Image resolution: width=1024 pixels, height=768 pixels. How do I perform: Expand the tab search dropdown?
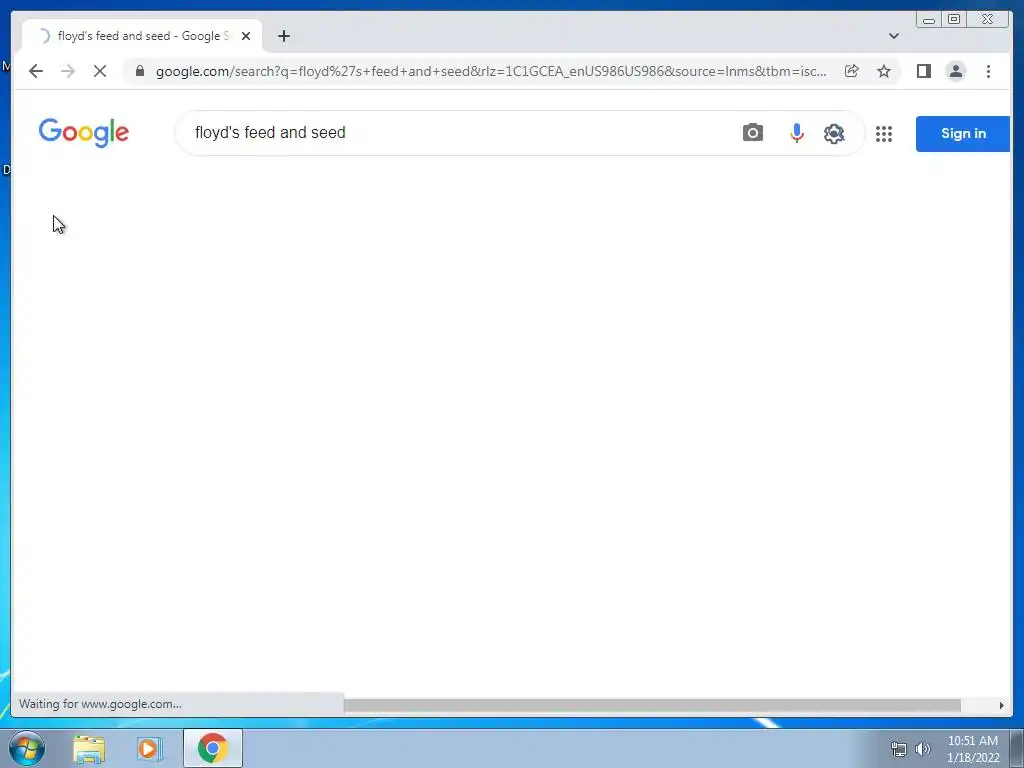tap(893, 36)
